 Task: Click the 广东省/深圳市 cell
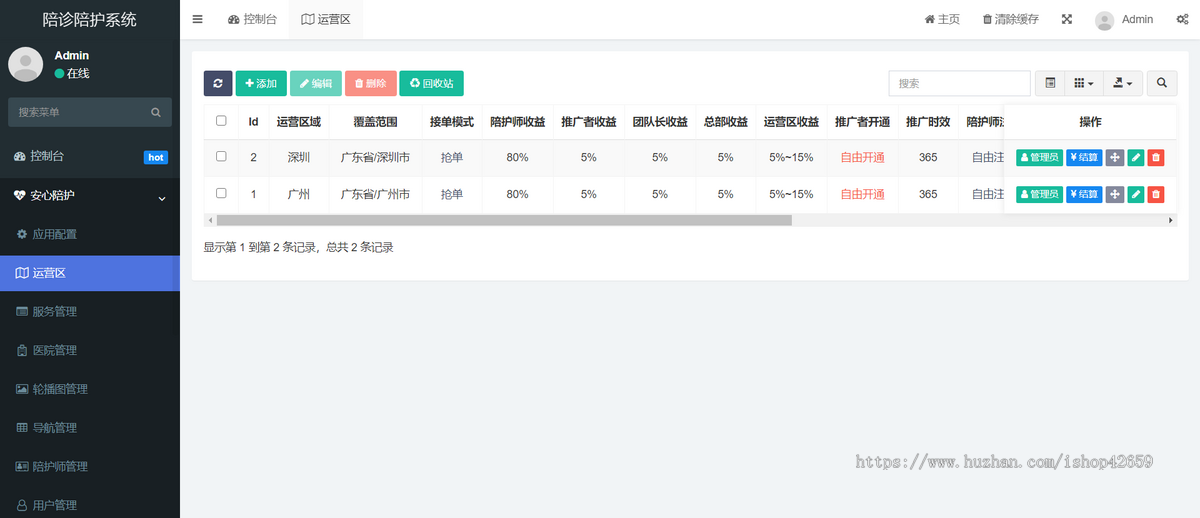[375, 157]
